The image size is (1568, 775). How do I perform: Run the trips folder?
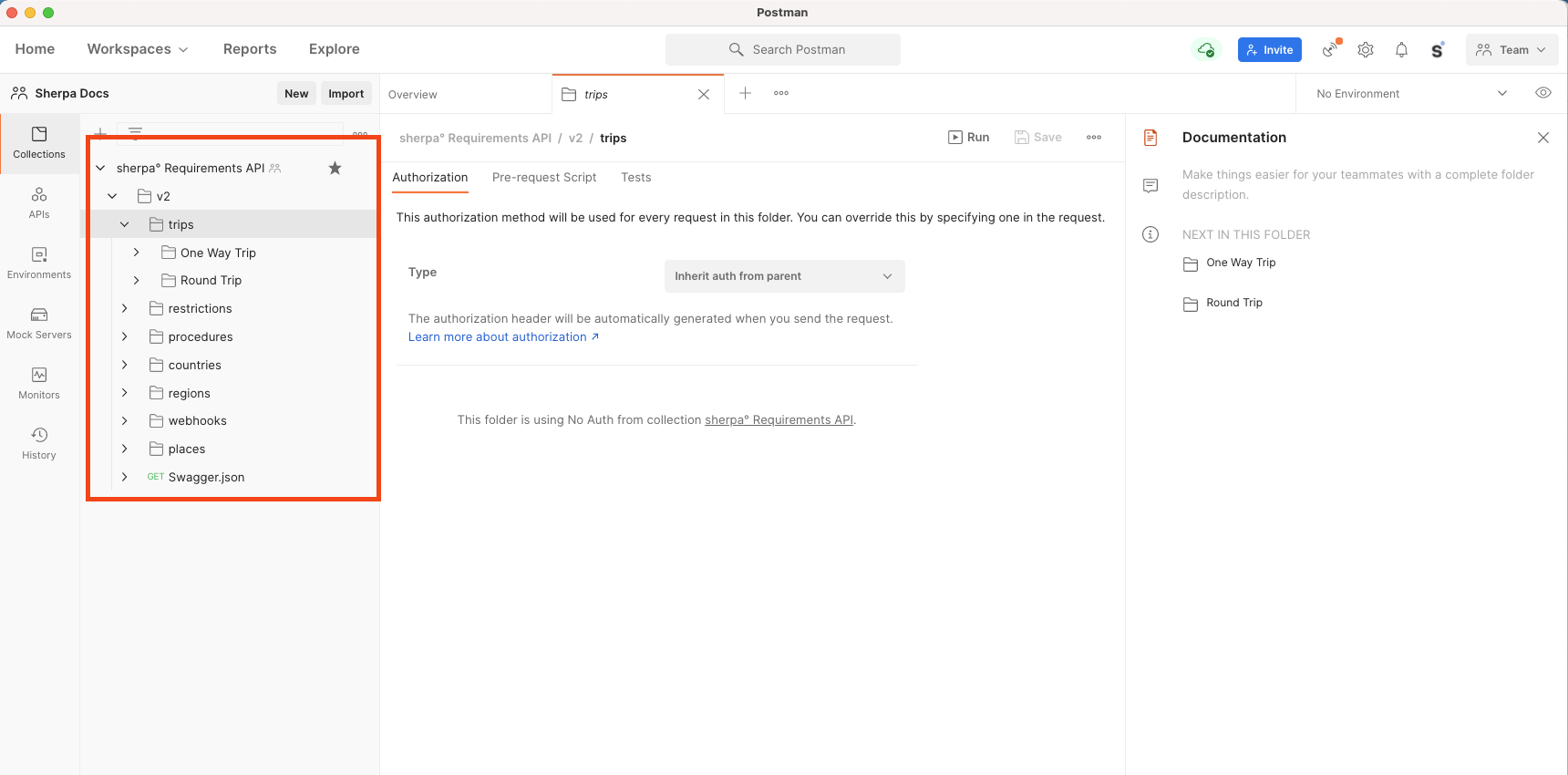click(x=968, y=138)
